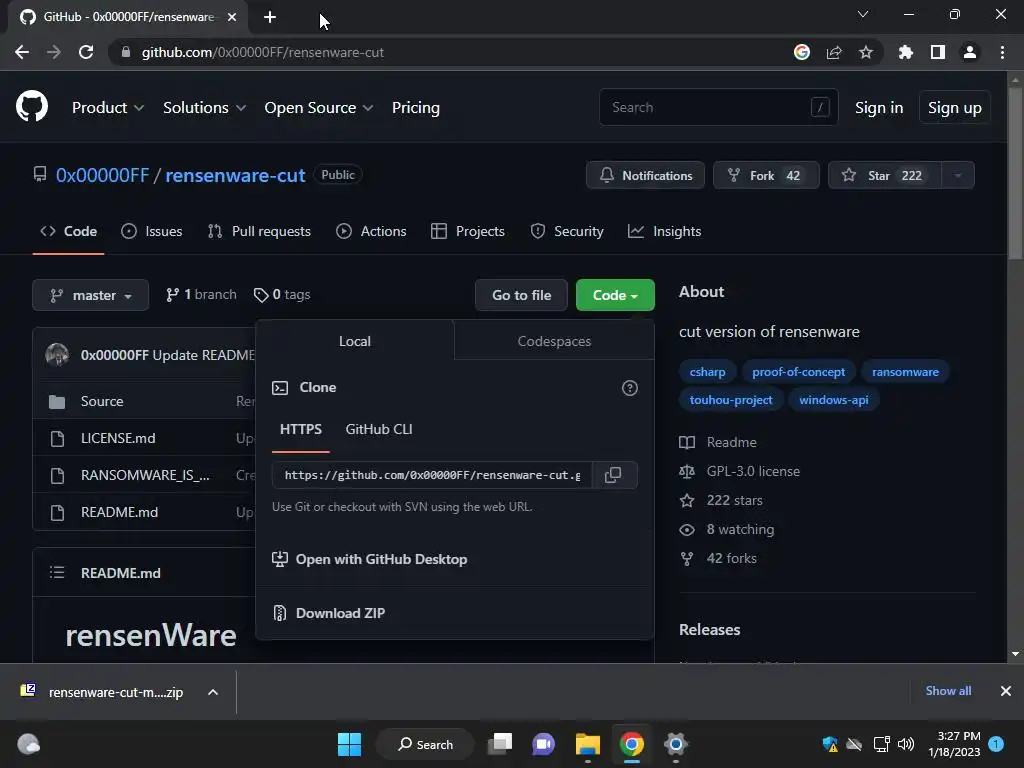This screenshot has width=1024, height=768.
Task: Open Chrome three-dot menu
Action: click(1002, 52)
